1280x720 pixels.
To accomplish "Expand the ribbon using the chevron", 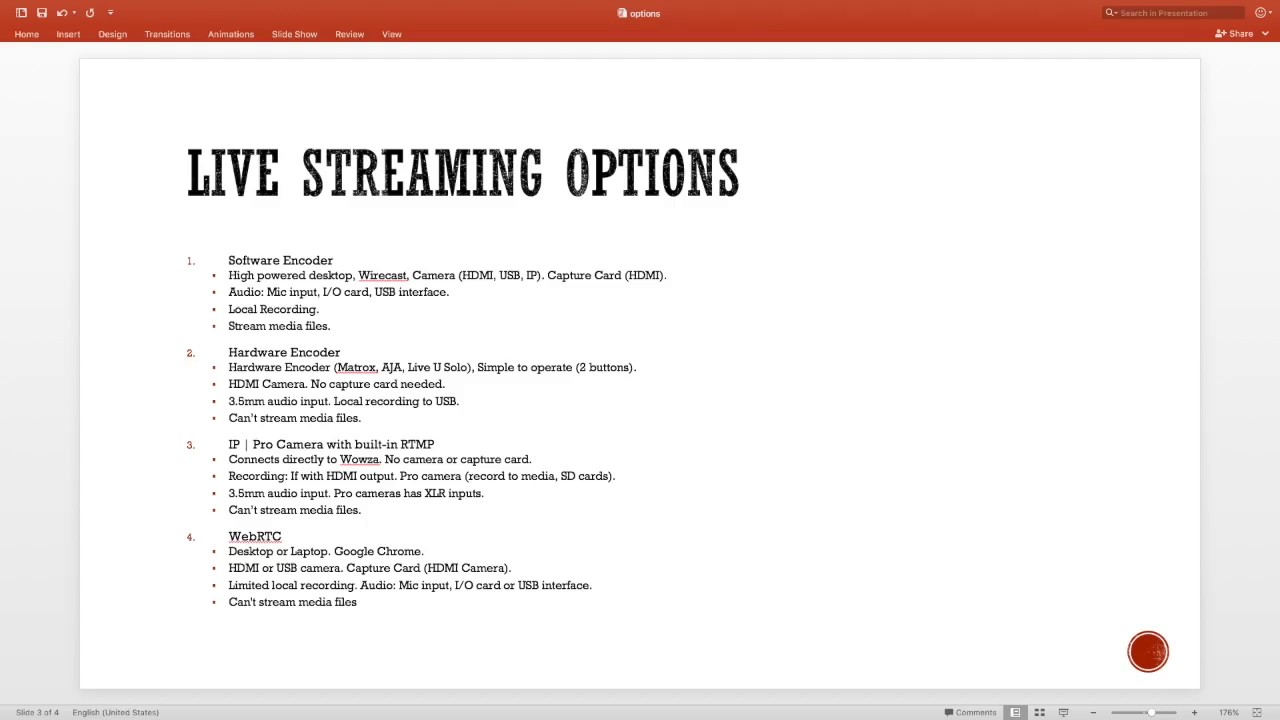I will (1265, 34).
